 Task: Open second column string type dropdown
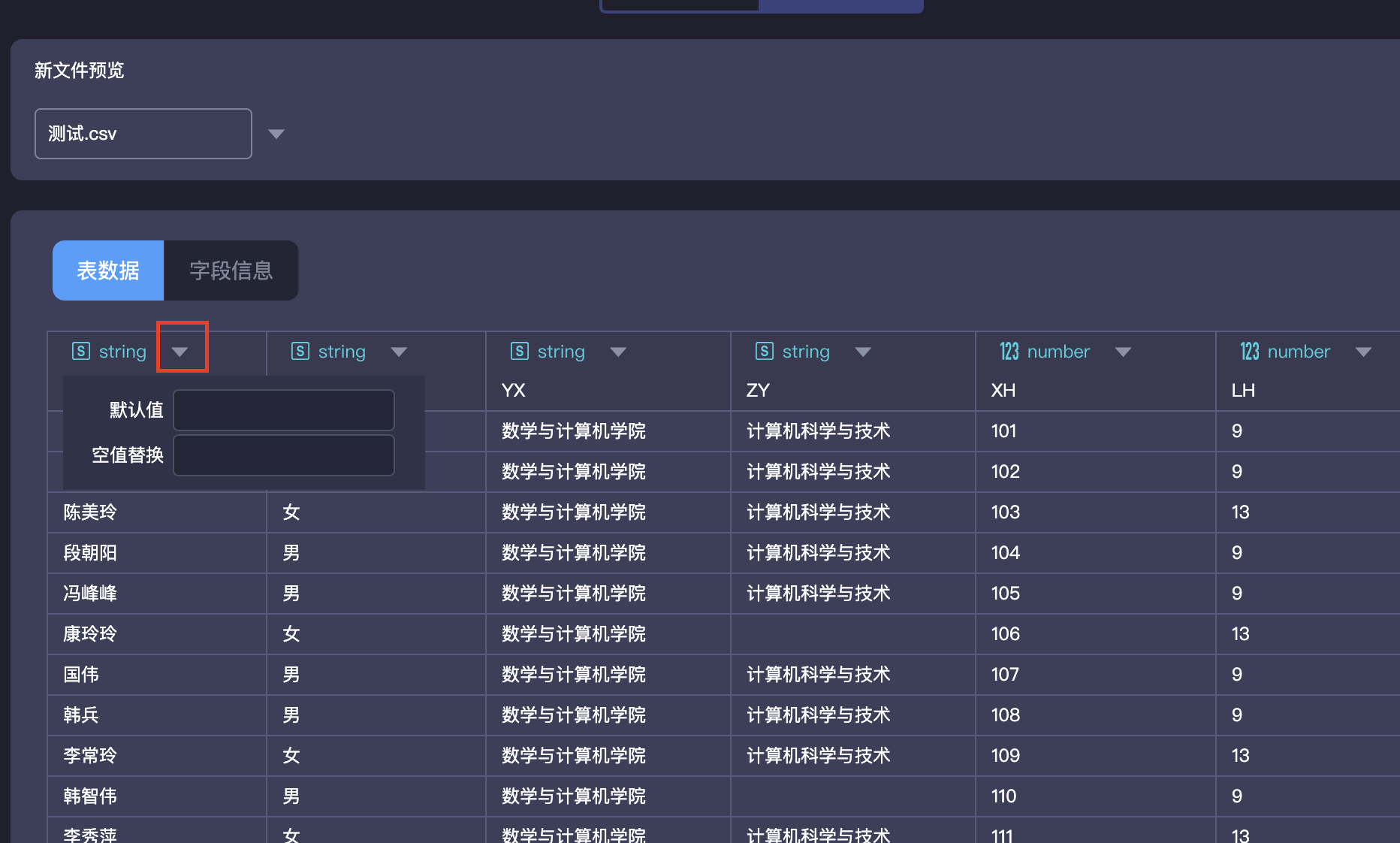coord(399,352)
